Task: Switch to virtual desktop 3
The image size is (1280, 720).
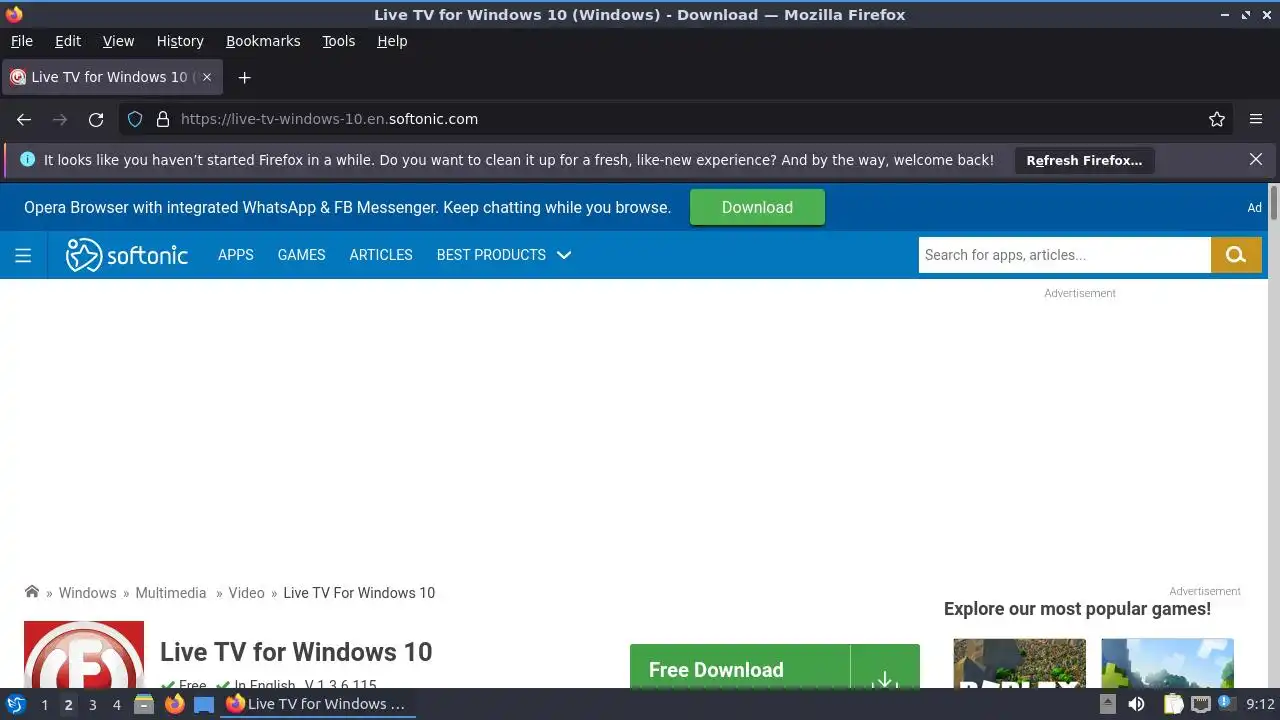Action: [93, 704]
